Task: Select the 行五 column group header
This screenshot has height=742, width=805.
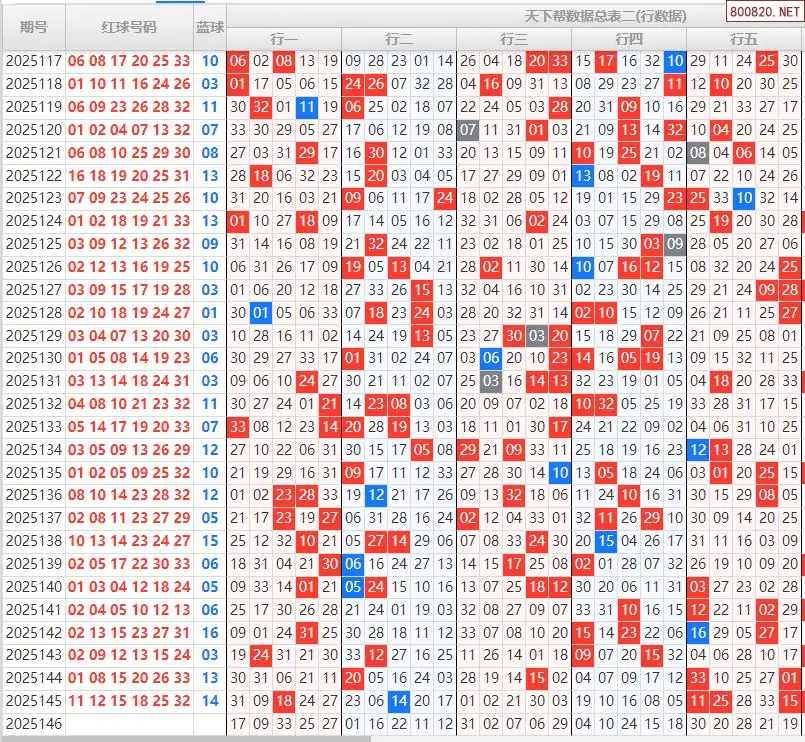Action: 744,39
